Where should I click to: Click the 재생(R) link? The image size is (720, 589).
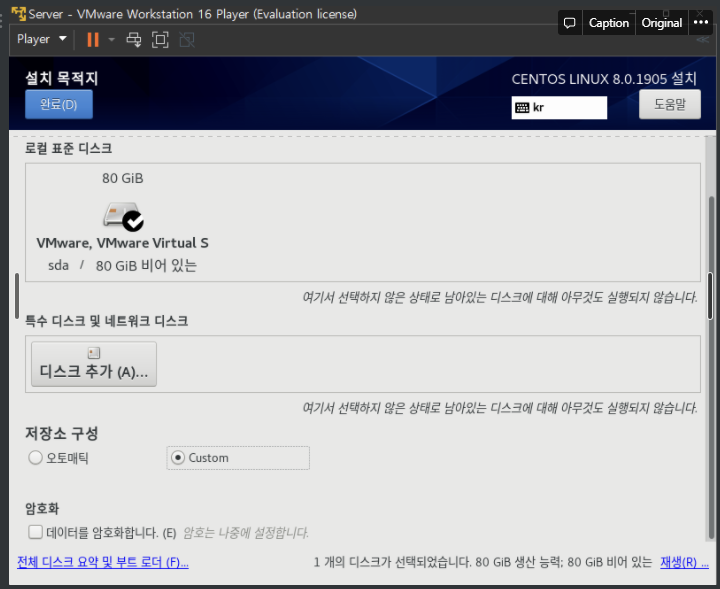click(x=684, y=562)
